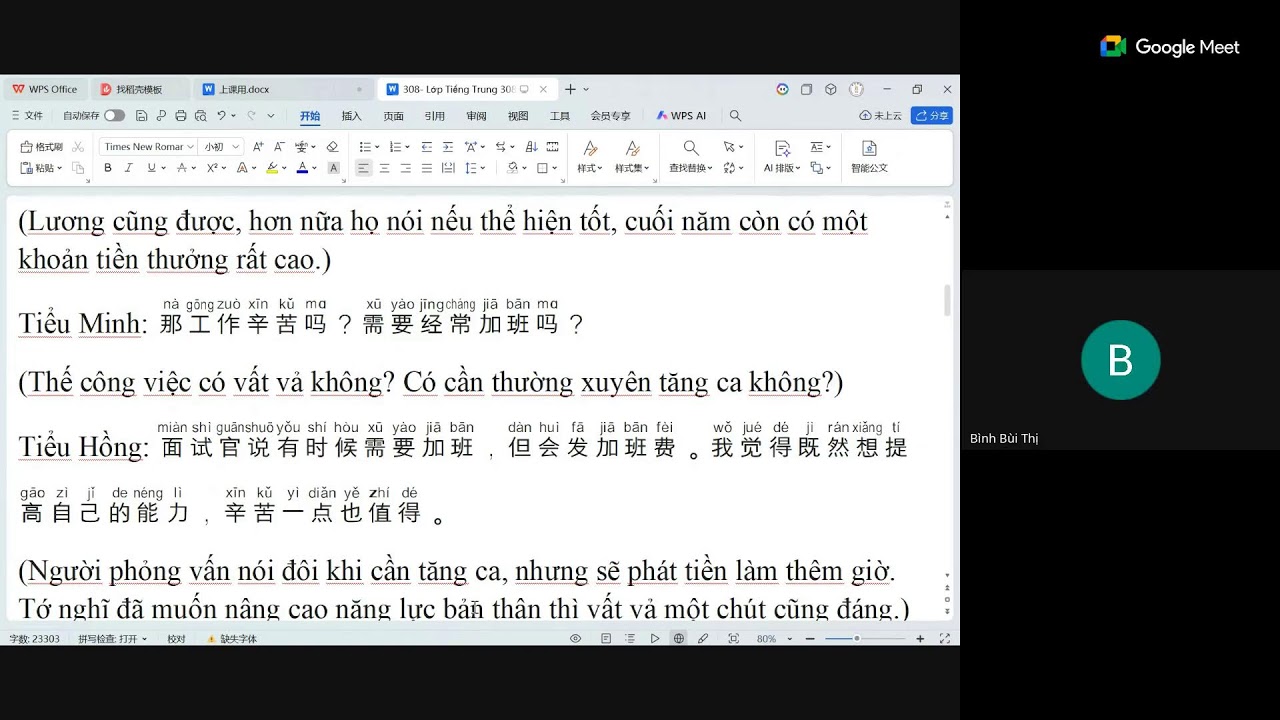Click the increase indent icon

[x=448, y=147]
